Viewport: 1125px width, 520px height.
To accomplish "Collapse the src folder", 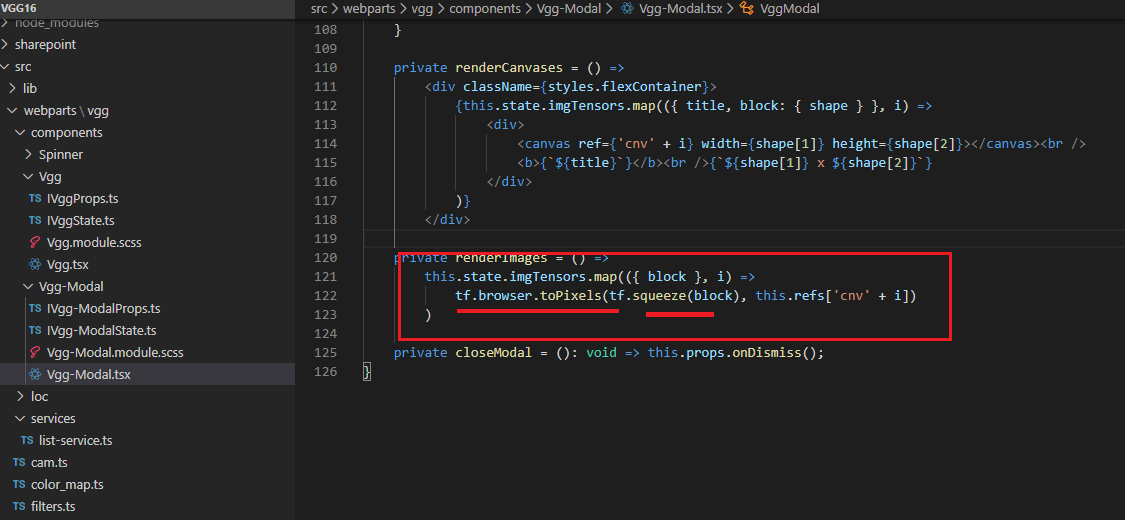I will 5,67.
